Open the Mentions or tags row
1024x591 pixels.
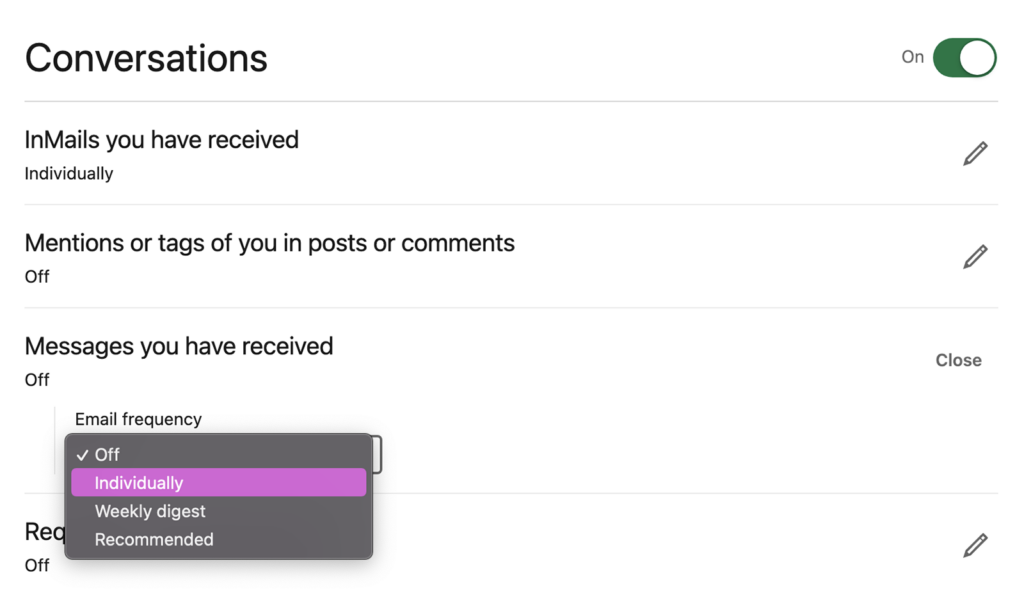coord(269,243)
